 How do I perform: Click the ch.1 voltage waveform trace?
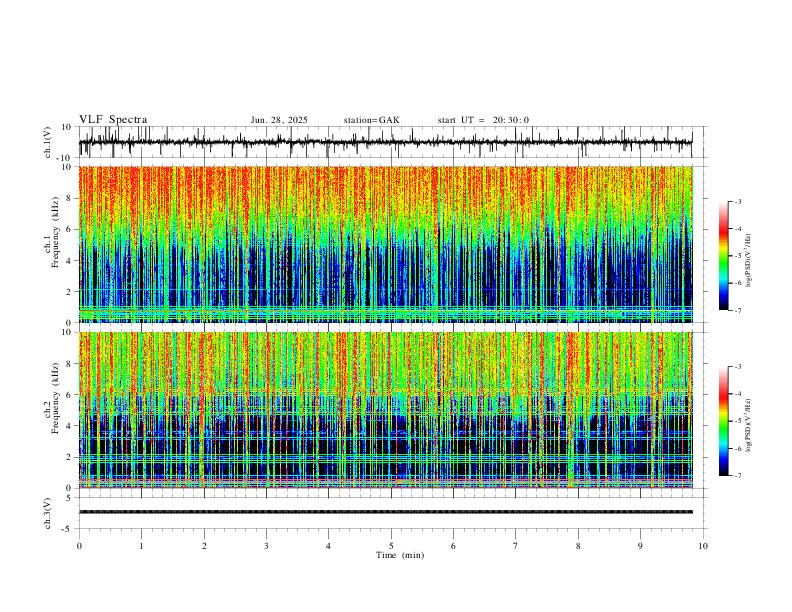tap(385, 142)
